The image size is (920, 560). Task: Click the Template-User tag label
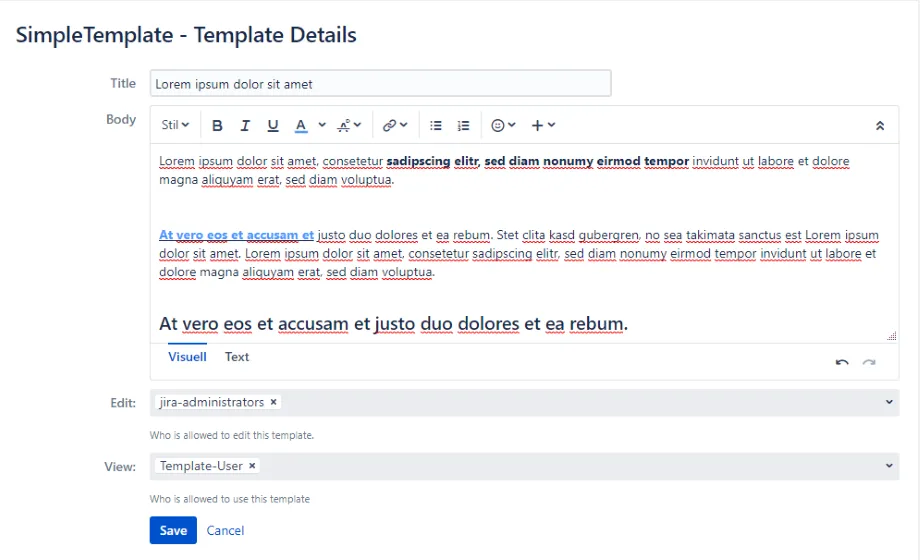click(x=201, y=465)
